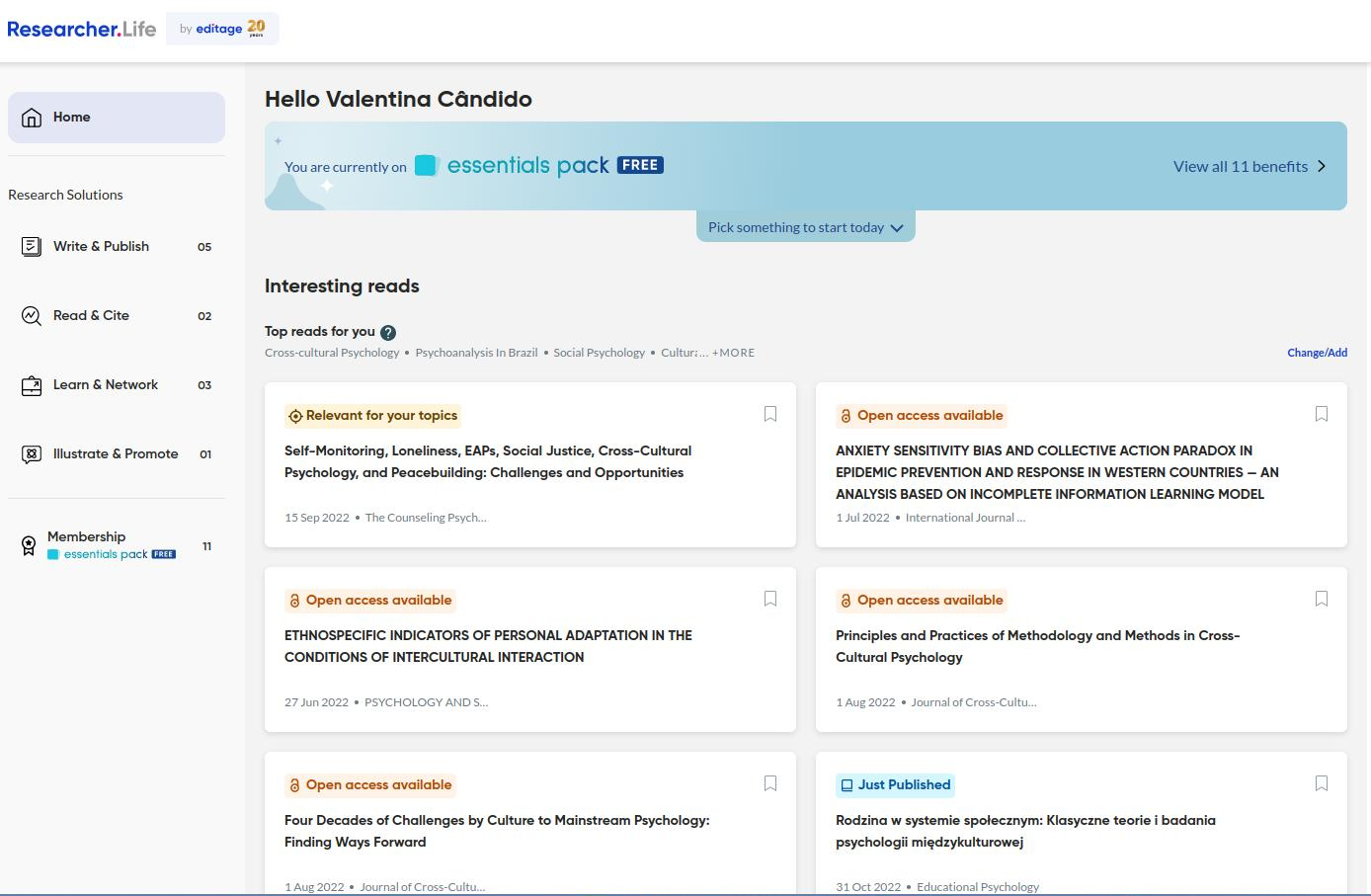Click the Just Published tag badge
The height and width of the screenshot is (896, 1371).
pyautogui.click(x=895, y=785)
